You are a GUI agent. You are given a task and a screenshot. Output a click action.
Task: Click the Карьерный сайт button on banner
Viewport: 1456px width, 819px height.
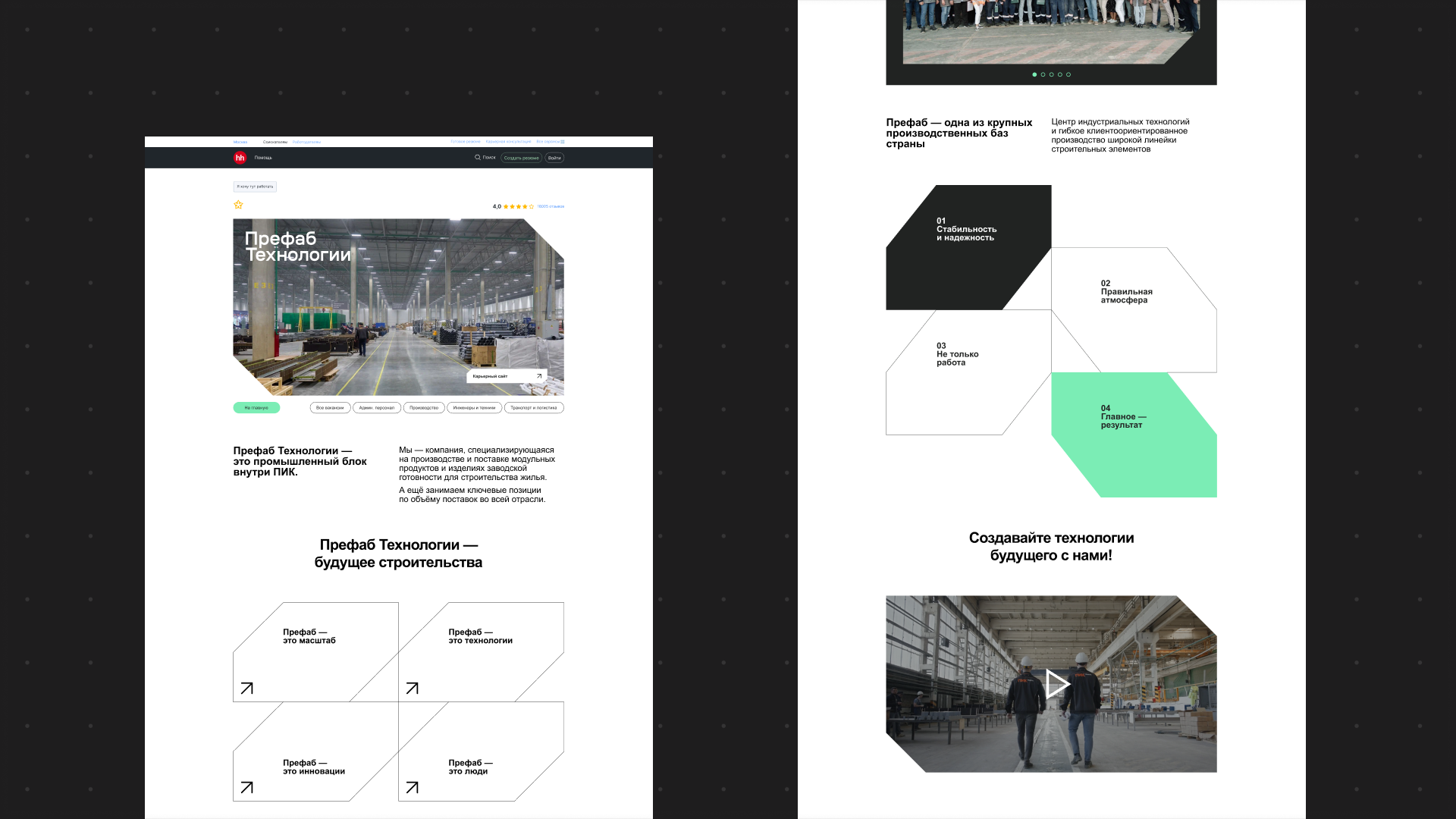coord(507,376)
